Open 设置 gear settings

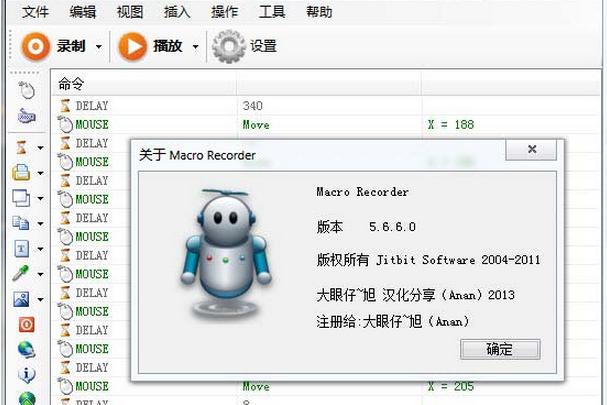point(244,46)
